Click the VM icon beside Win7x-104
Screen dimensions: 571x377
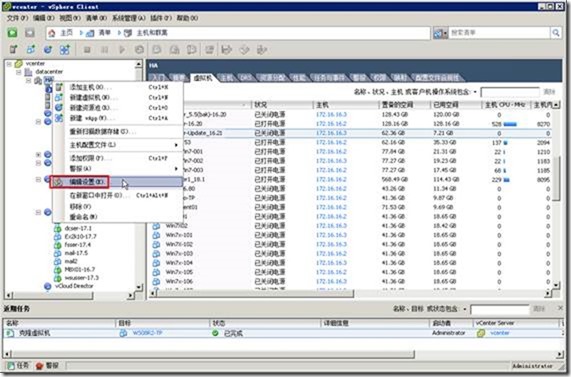156,263
